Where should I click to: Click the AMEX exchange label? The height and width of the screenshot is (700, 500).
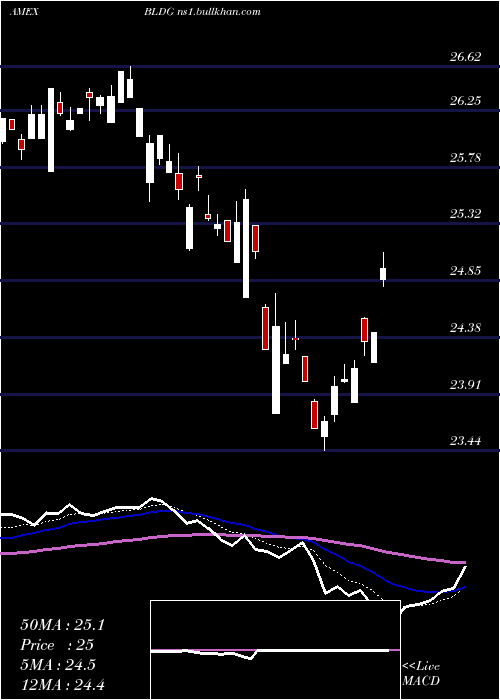24,12
